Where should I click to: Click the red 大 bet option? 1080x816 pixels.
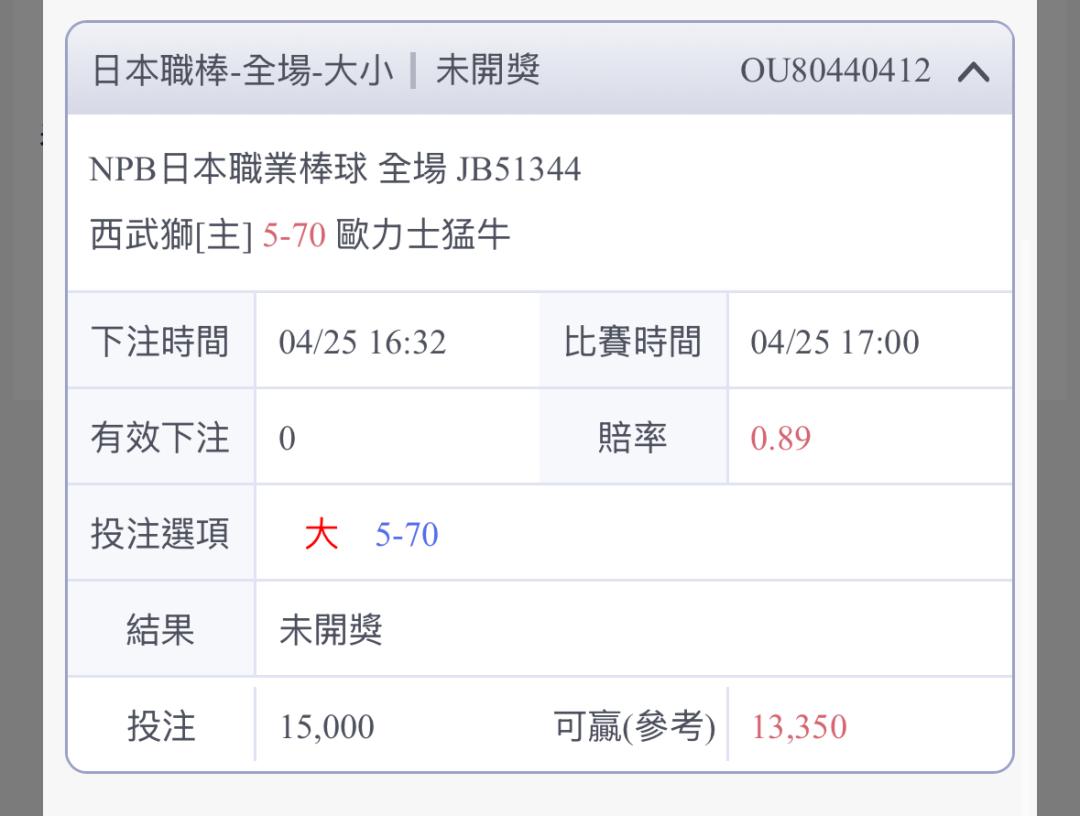coord(321,534)
